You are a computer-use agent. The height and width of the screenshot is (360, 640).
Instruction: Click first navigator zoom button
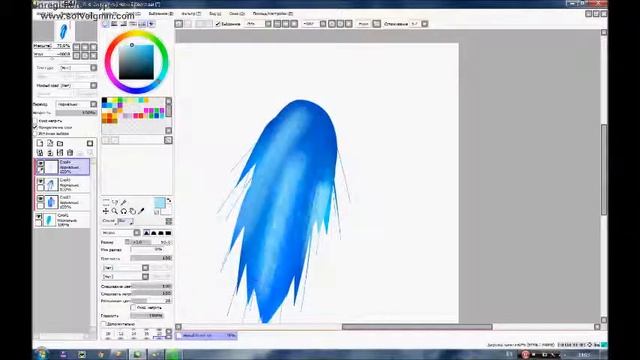76,47
